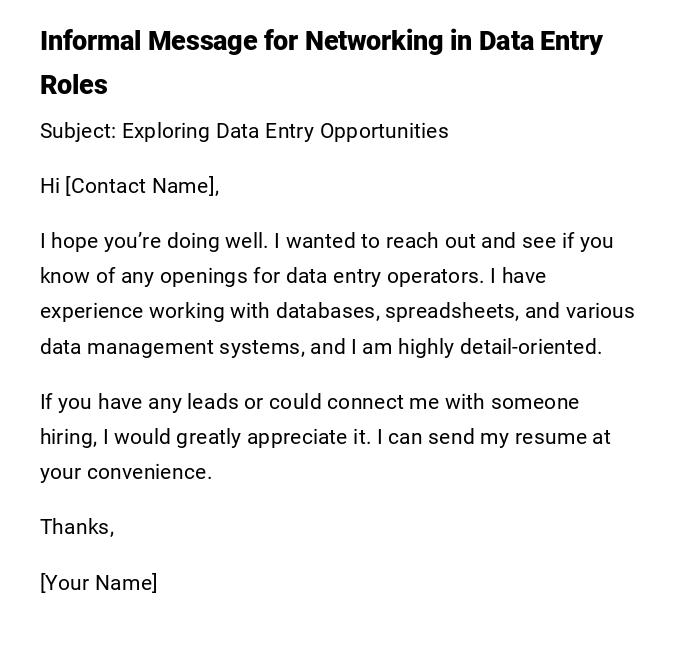Click the word "Roles" in the heading
700x645 pixels.
click(74, 85)
